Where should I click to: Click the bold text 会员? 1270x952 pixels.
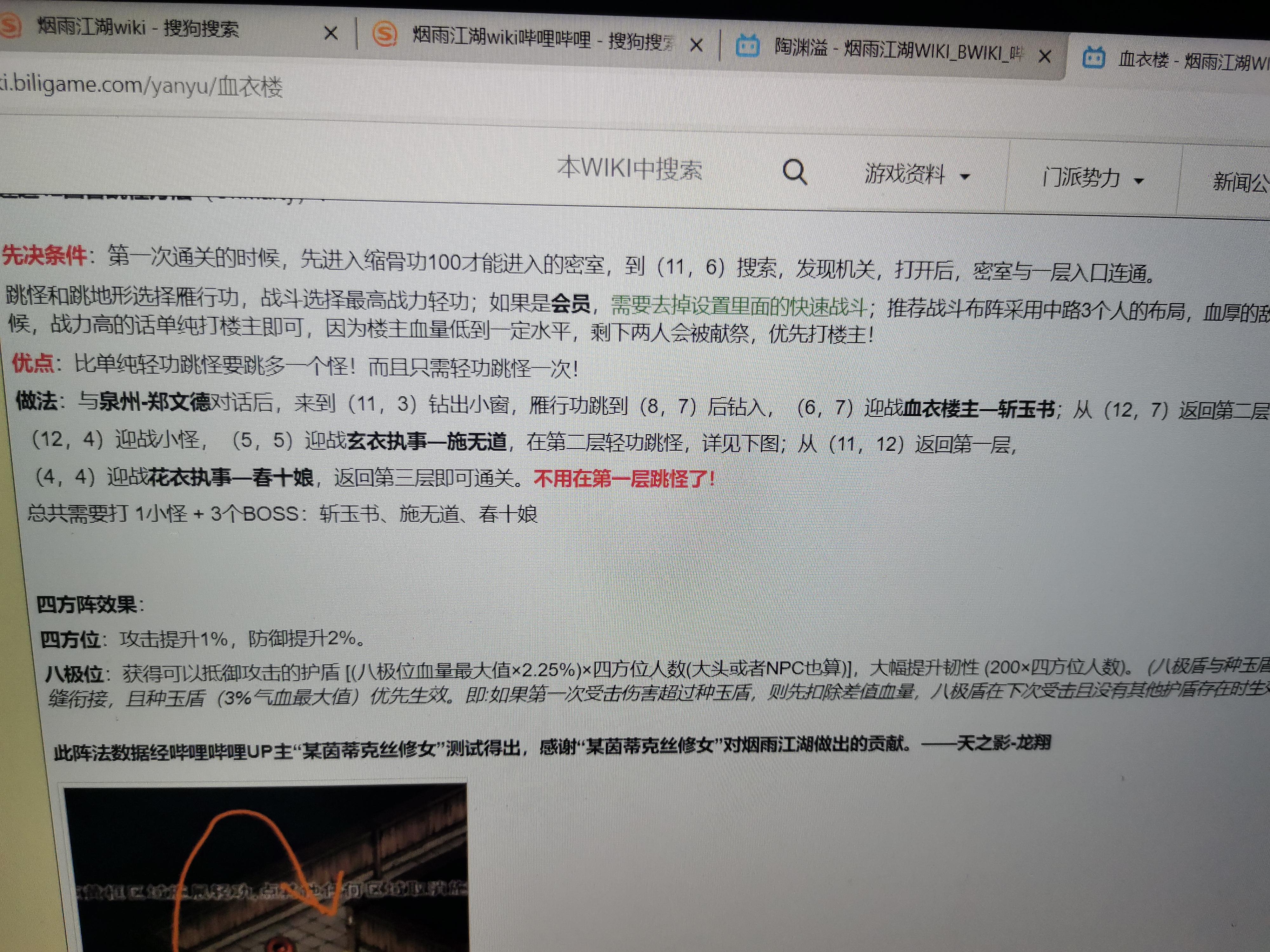coord(571,303)
